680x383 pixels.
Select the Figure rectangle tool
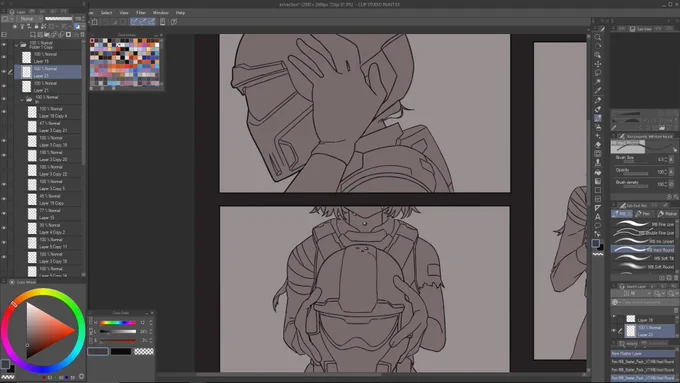[x=598, y=190]
